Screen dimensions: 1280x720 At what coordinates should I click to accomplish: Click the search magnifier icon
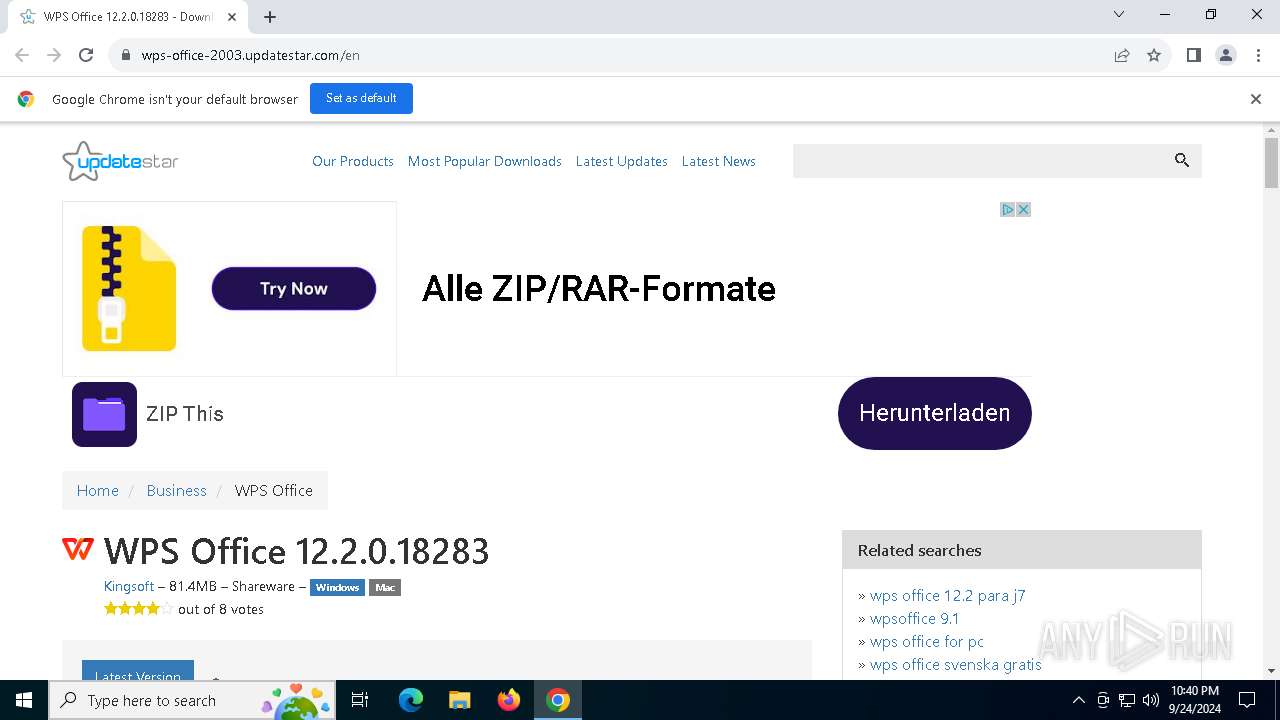(1182, 160)
